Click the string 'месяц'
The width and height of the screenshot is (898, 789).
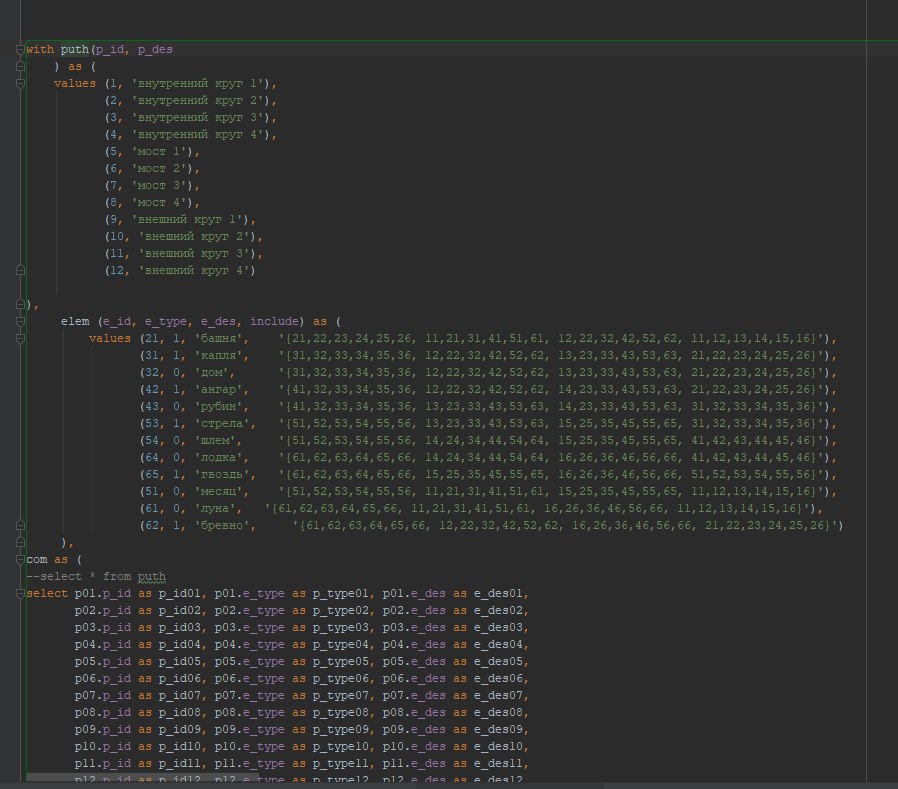(219, 491)
